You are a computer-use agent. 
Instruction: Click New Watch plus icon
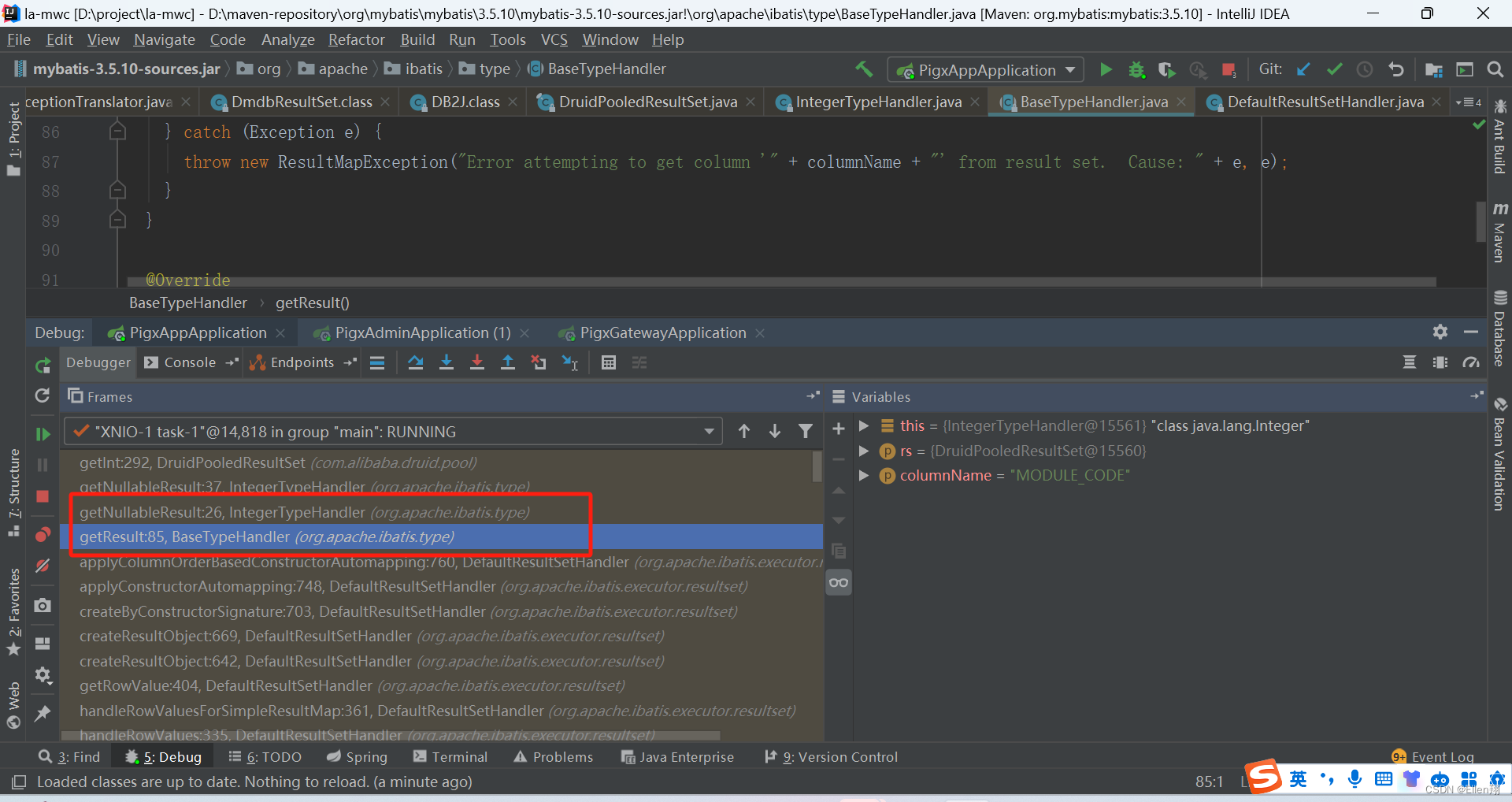click(839, 429)
